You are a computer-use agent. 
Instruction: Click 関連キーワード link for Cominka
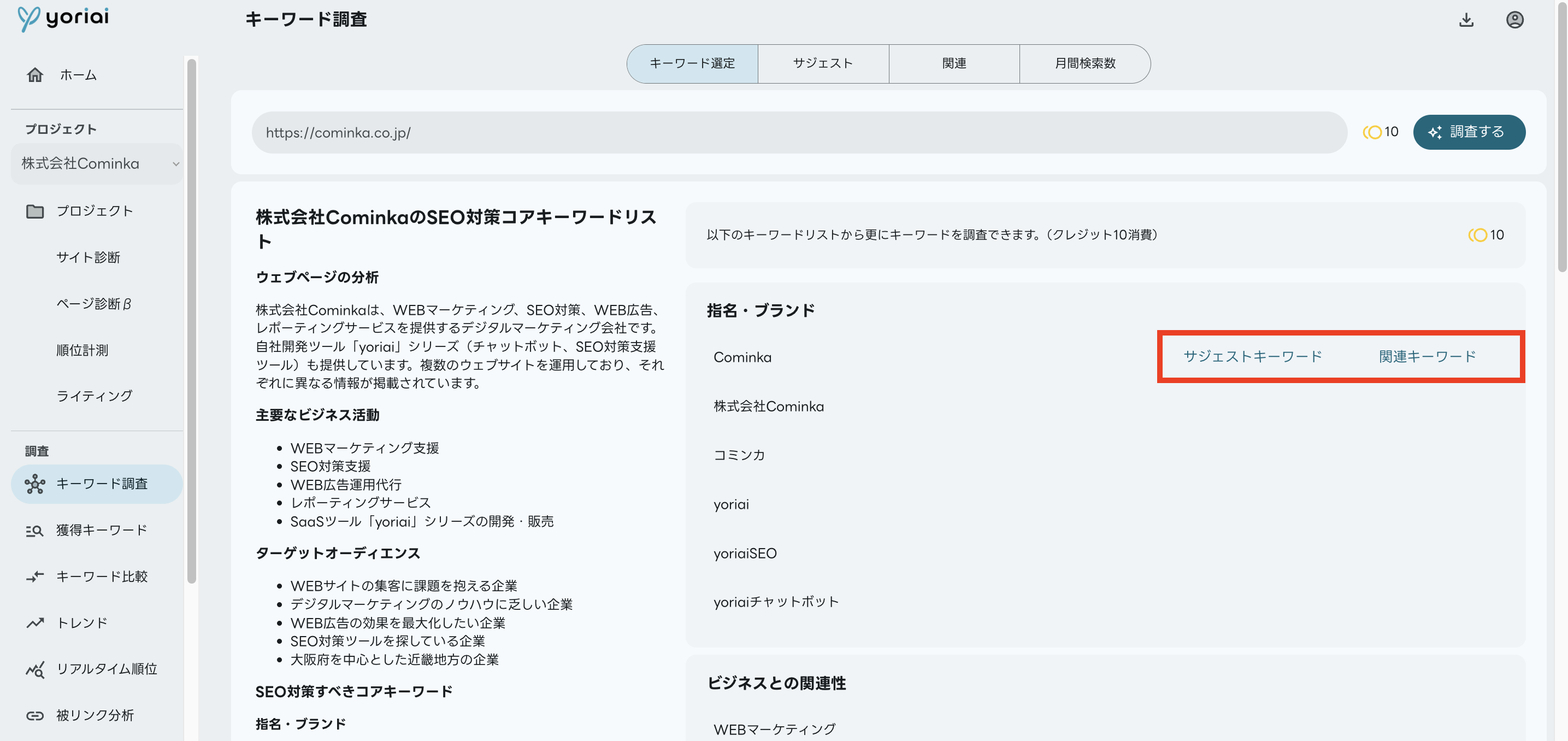coord(1428,357)
